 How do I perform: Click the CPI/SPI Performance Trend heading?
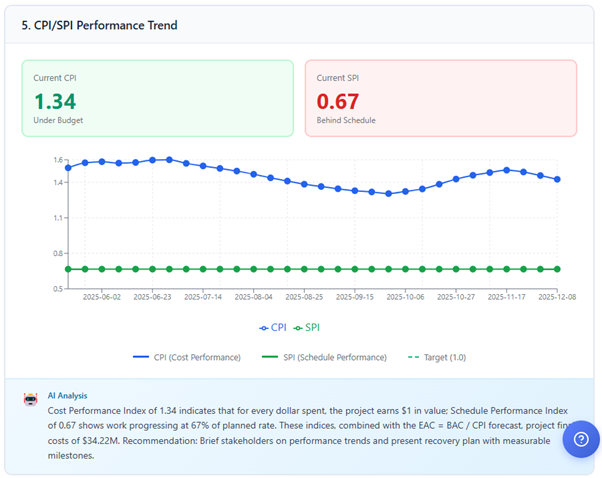[100, 25]
